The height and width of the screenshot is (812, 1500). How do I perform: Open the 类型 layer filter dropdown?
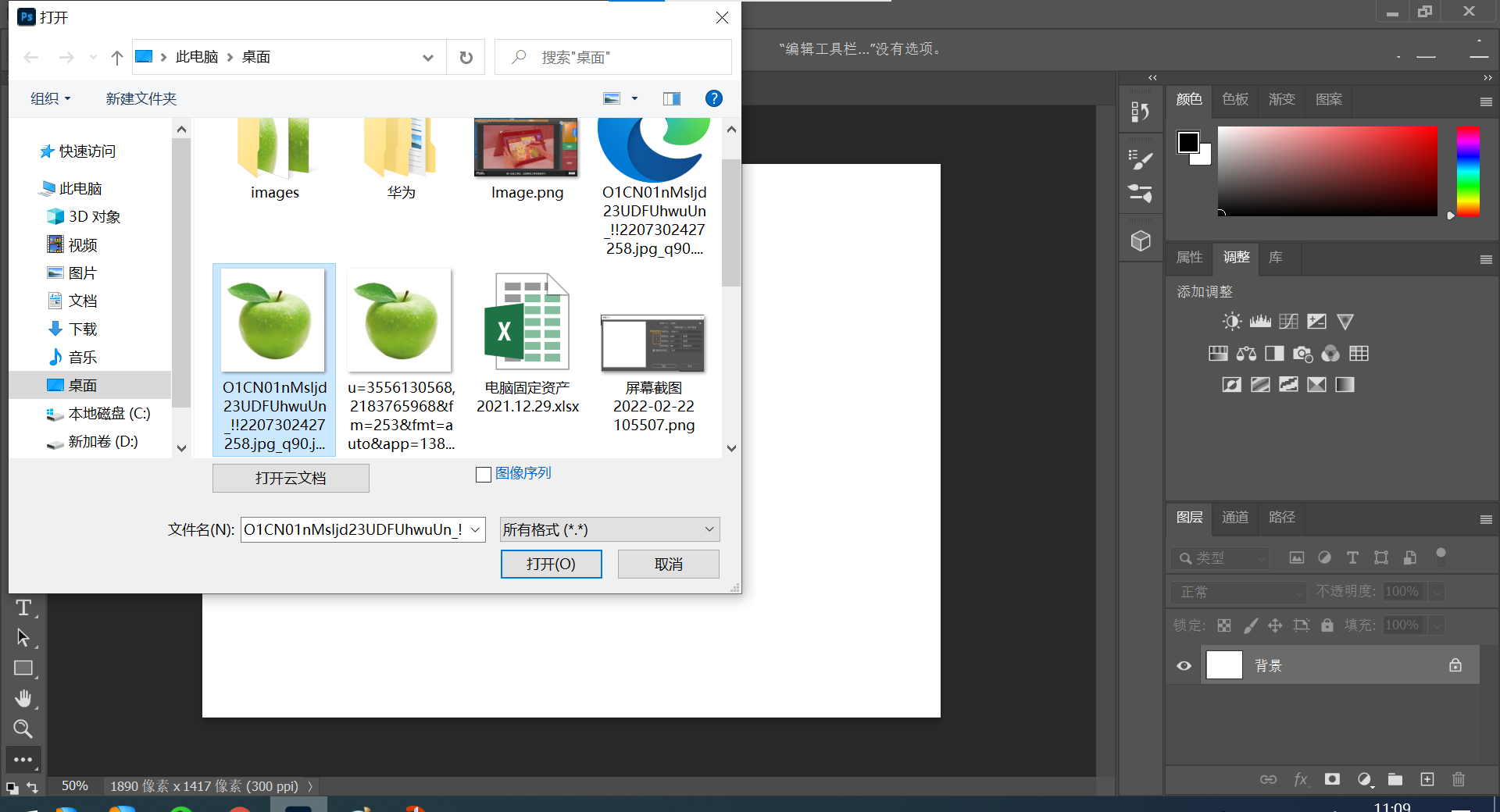coord(1220,558)
